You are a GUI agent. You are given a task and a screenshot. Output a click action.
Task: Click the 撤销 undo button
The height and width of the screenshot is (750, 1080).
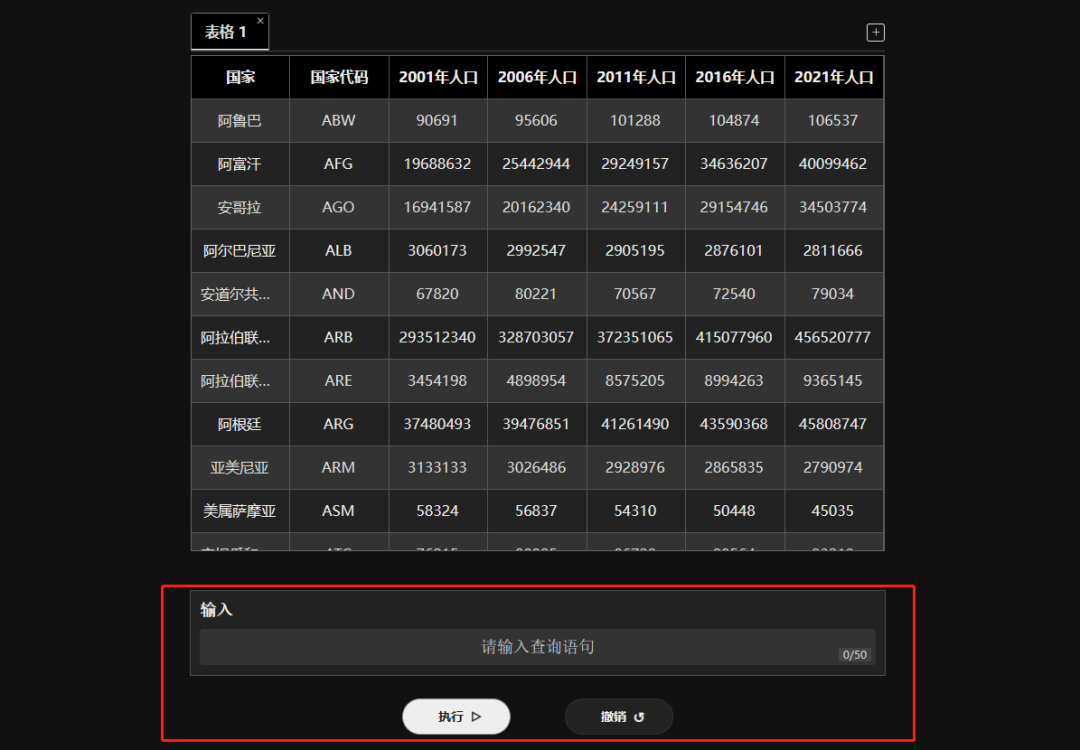point(619,716)
